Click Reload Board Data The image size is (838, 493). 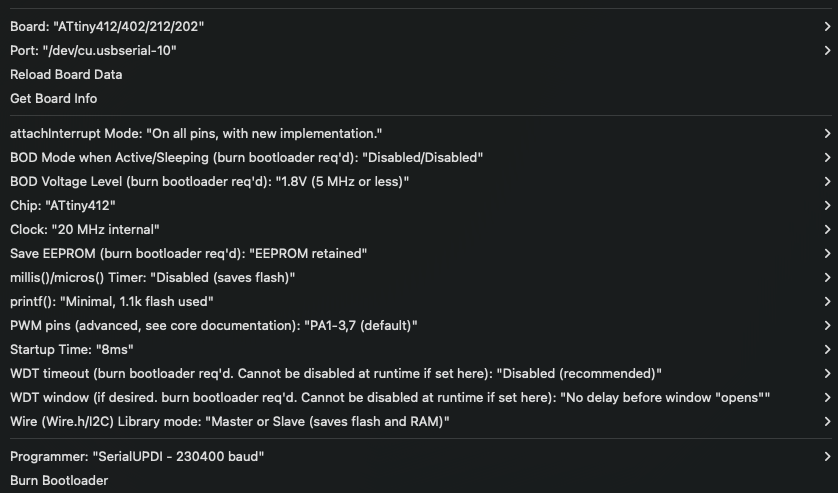click(66, 74)
